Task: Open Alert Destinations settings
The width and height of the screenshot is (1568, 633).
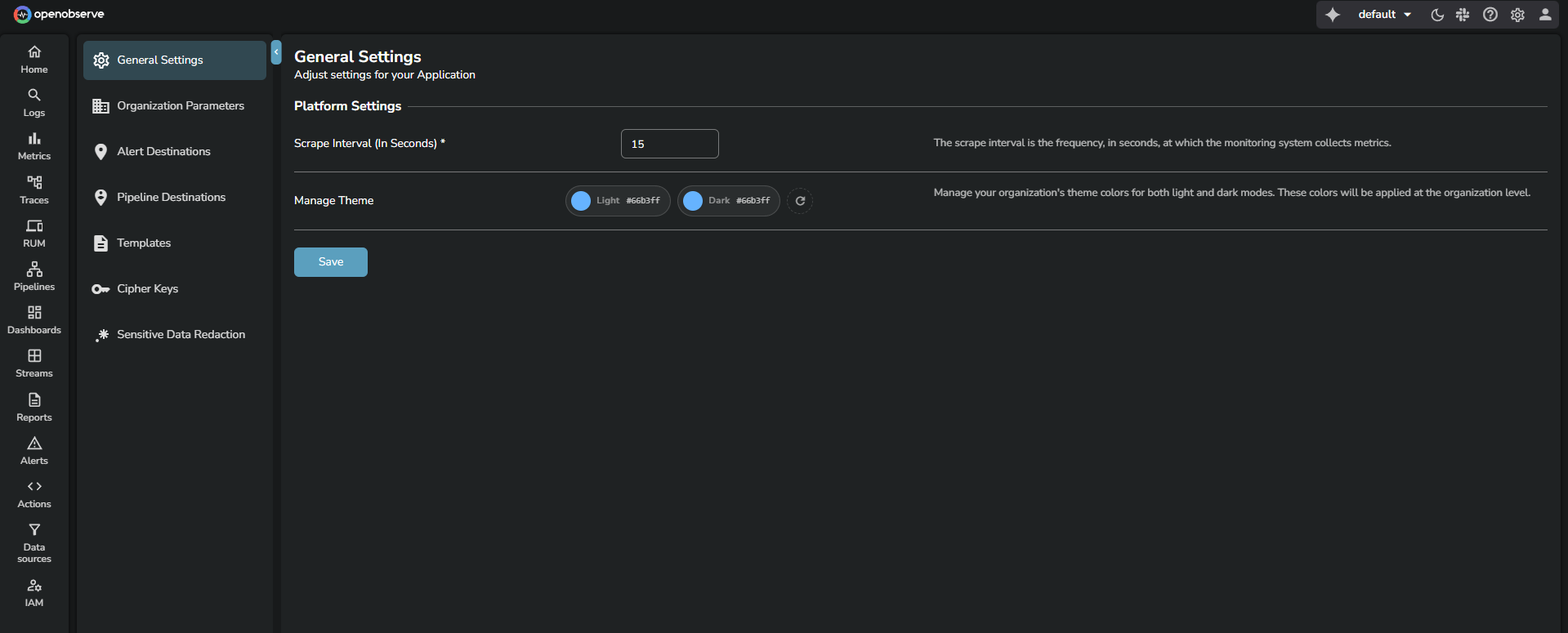Action: (x=175, y=152)
